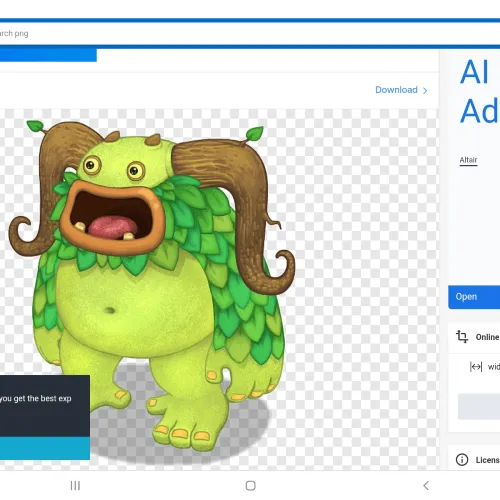Screen dimensions: 500x500
Task: Click the crop icon beside Online
Action: pyautogui.click(x=462, y=337)
